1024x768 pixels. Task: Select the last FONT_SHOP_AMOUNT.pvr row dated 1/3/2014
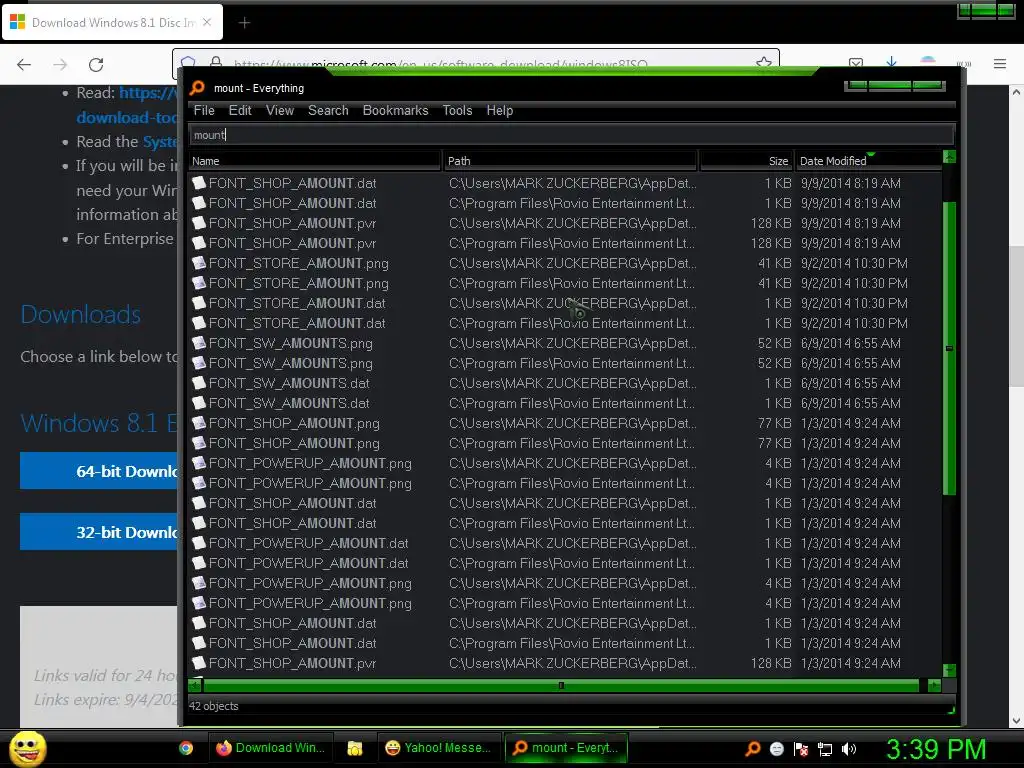(x=565, y=663)
